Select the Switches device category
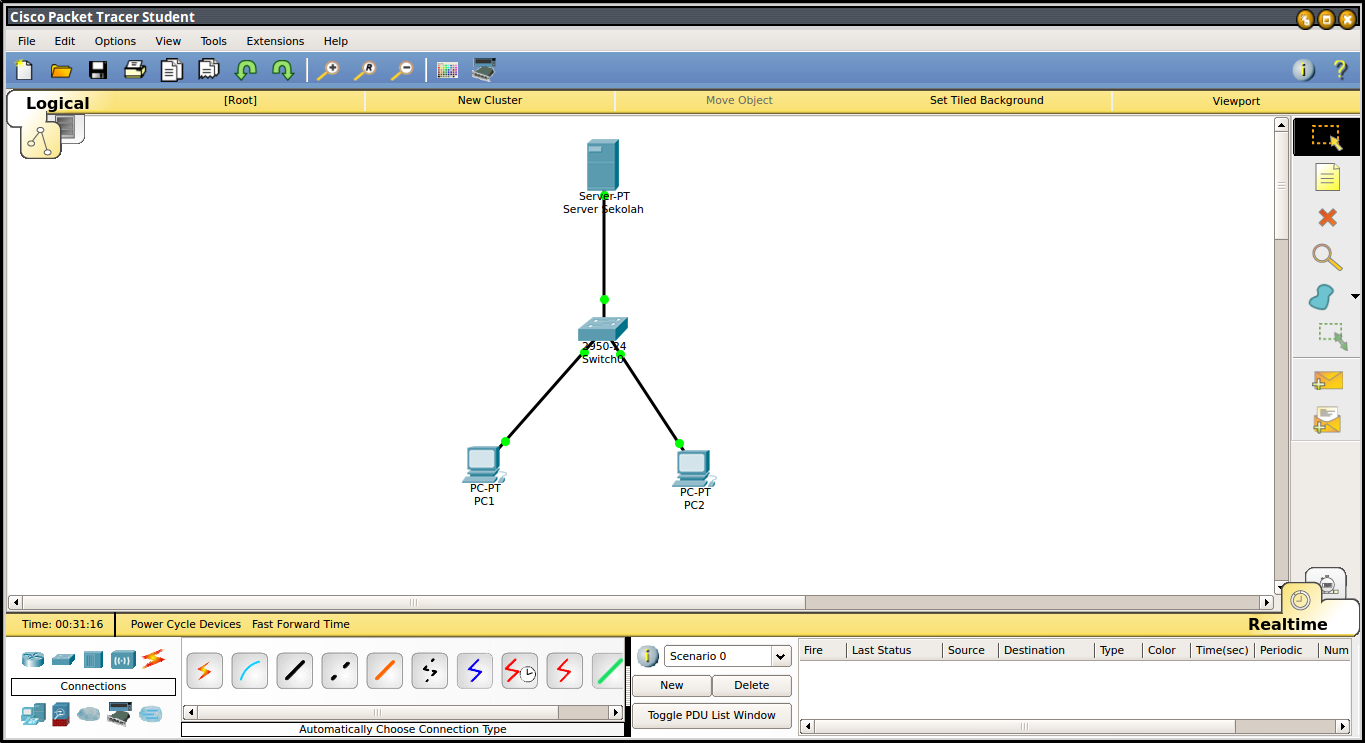 [63, 660]
